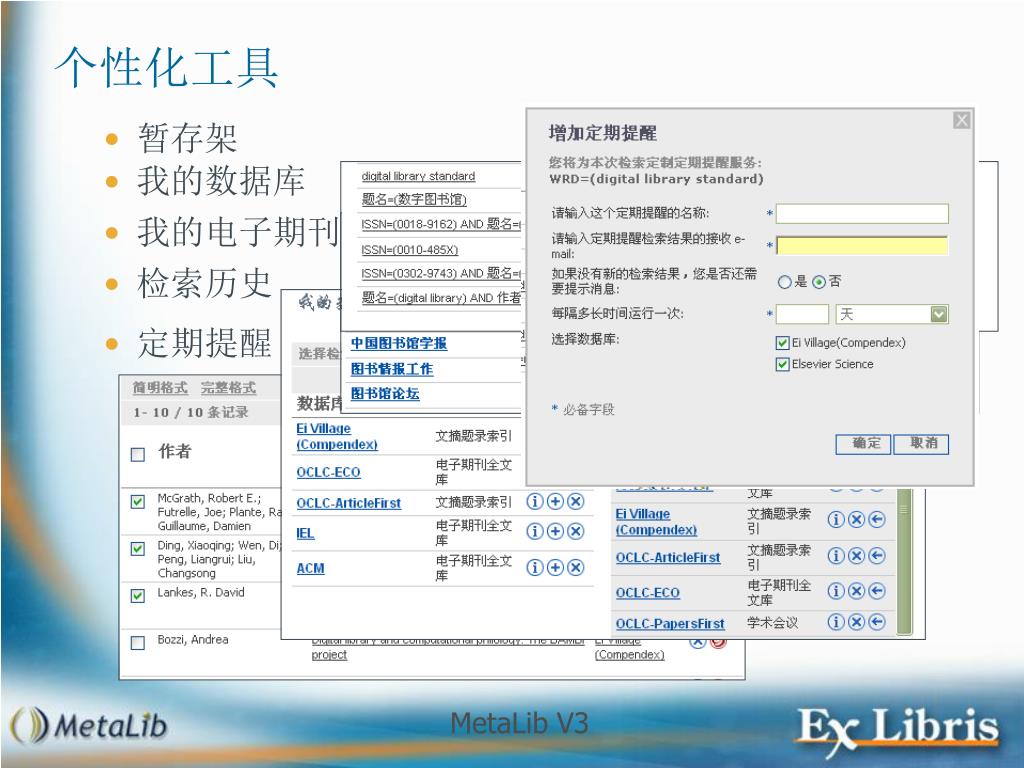Uncheck the Lankes, R. David checkbox
Image resolution: width=1024 pixels, height=768 pixels.
(138, 596)
